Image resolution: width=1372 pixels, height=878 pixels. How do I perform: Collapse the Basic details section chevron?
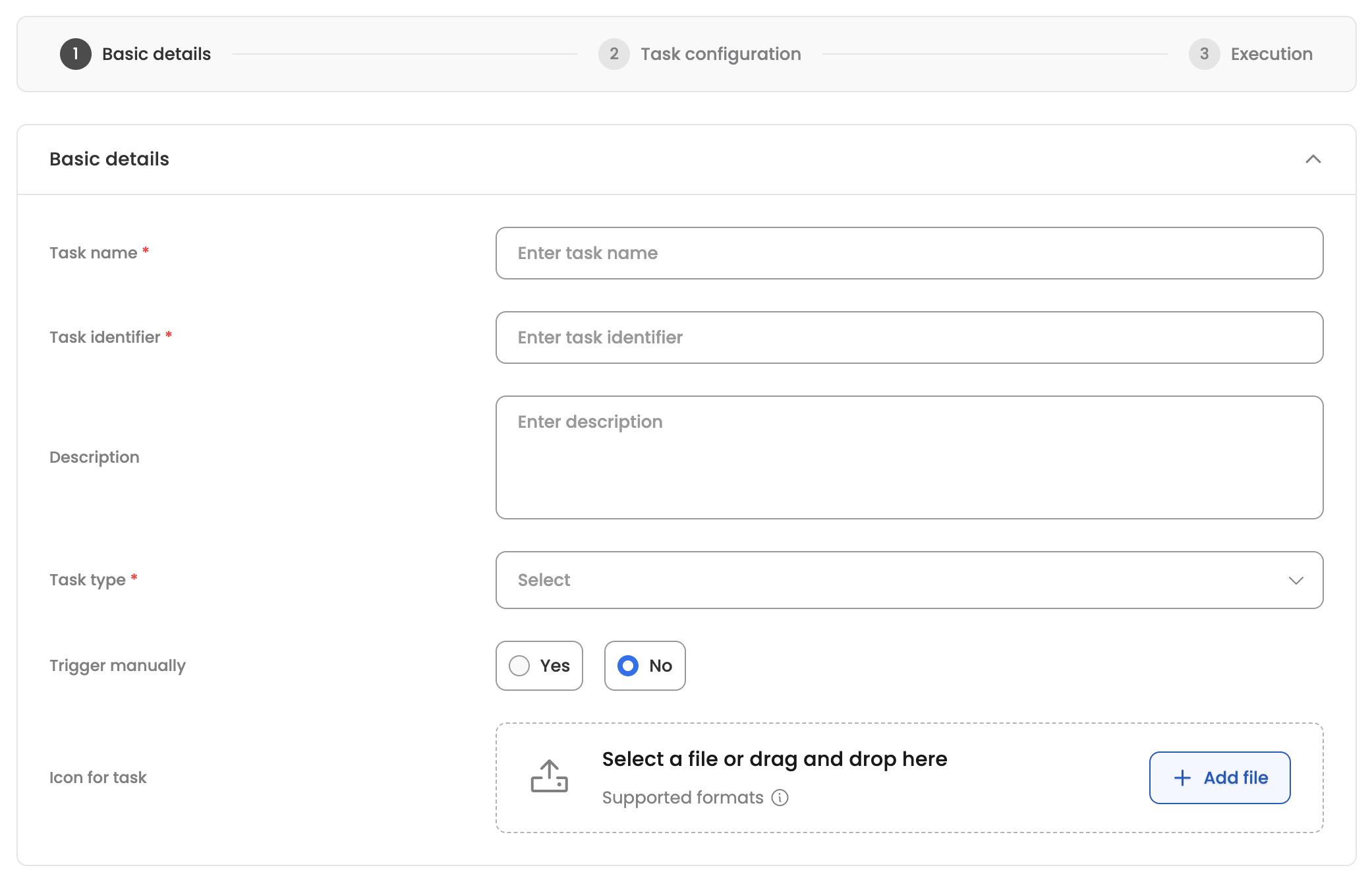[1313, 160]
